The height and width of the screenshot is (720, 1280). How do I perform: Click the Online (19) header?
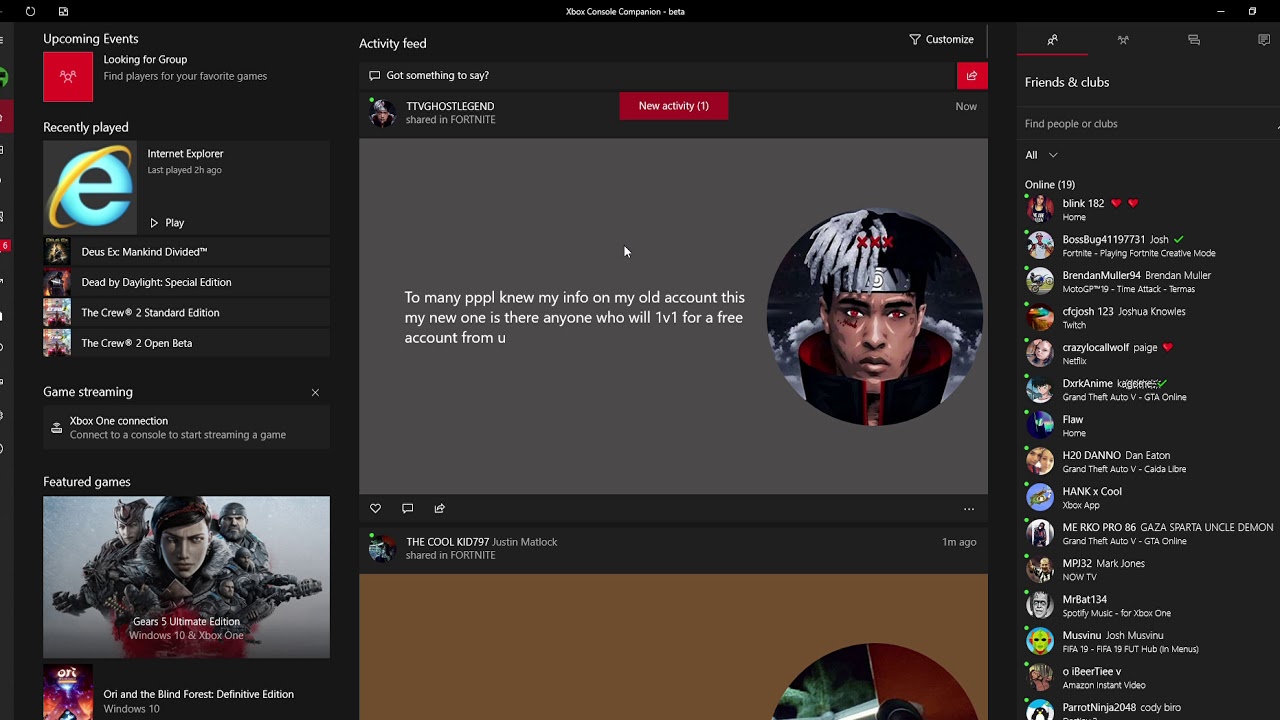[1049, 185]
